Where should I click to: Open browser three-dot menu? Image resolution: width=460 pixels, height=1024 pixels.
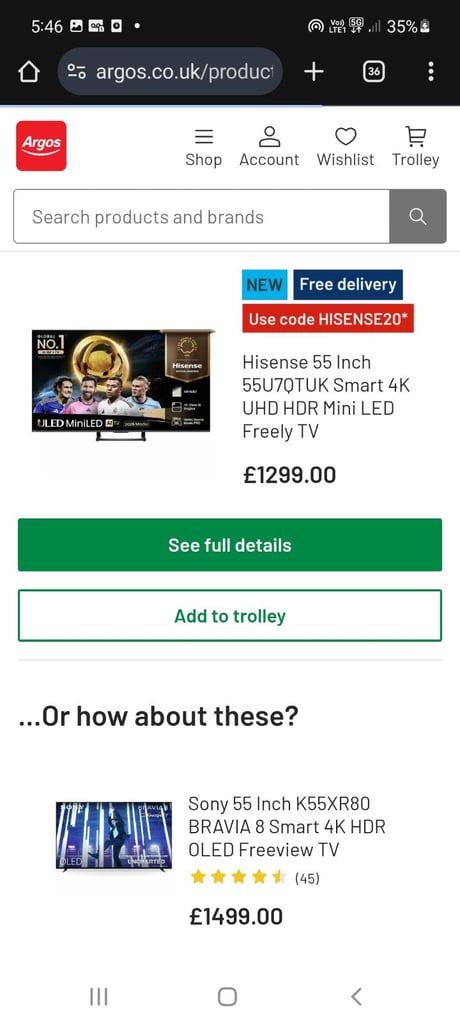click(431, 72)
